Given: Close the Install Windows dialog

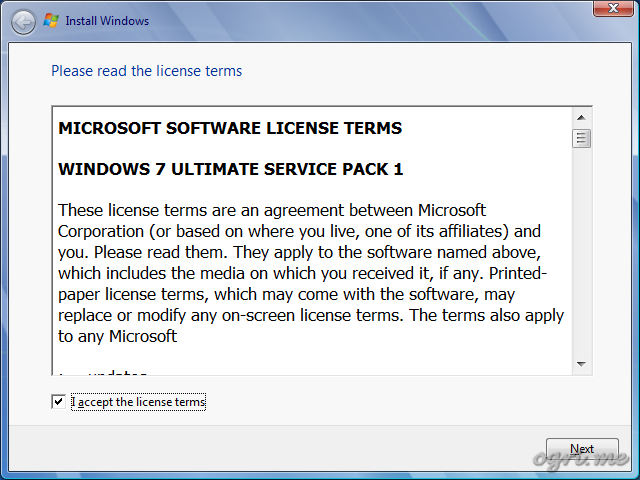Looking at the screenshot, I should coord(613,8).
